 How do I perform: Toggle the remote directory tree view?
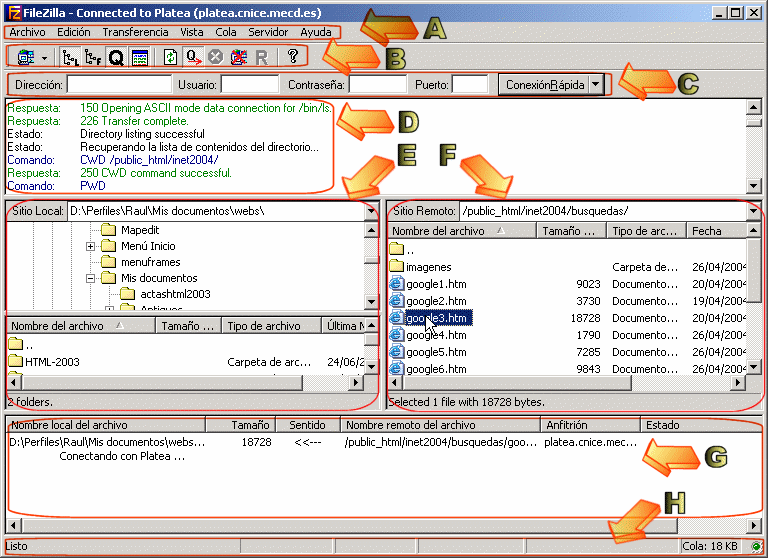tap(93, 58)
